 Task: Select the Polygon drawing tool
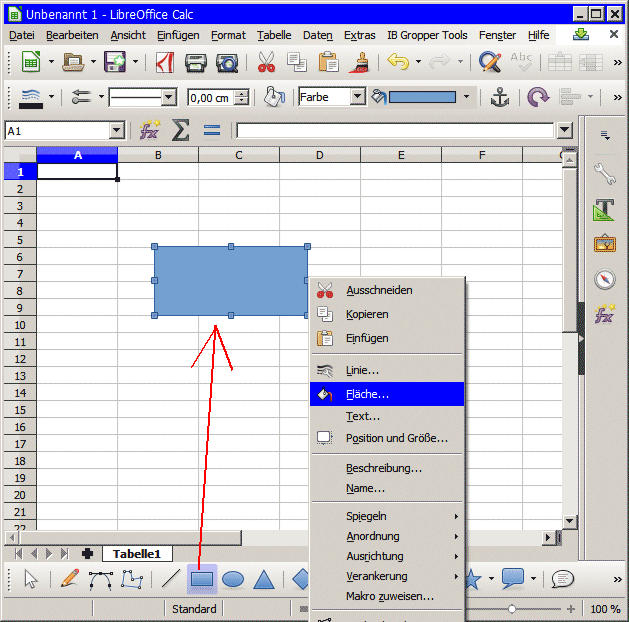pyautogui.click(x=132, y=579)
